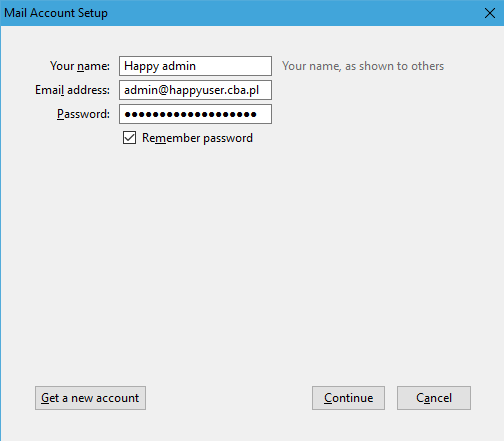Click the 'happyuser.cba.pl' domain in the email field

click(x=214, y=90)
